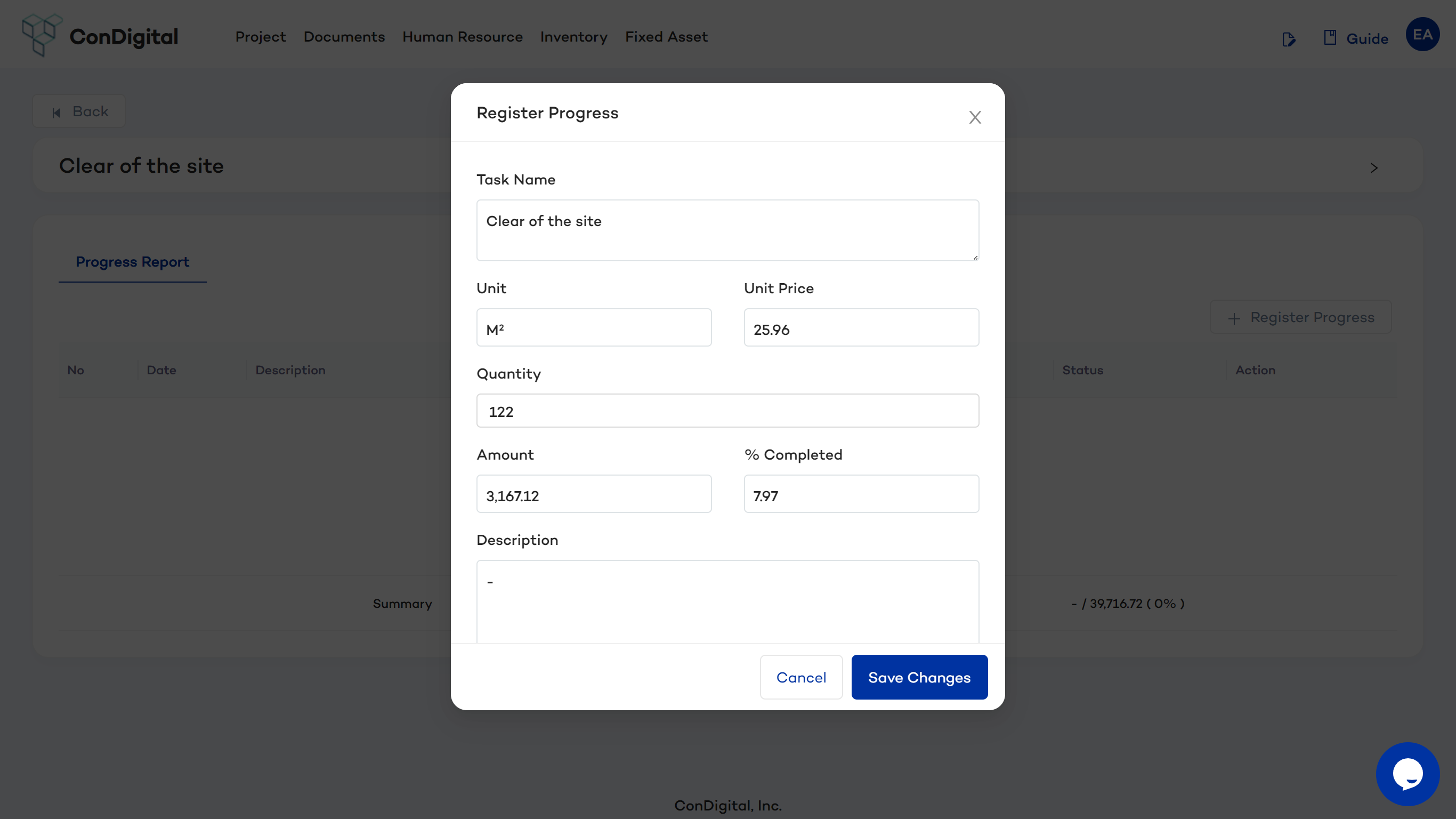Focus the Description text area
Viewport: 1456px width, 819px height.
727,601
